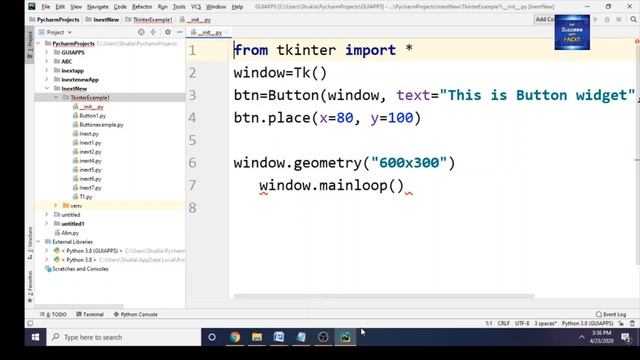Open the VCS menu
The width and height of the screenshot is (640, 360).
click(196, 7)
